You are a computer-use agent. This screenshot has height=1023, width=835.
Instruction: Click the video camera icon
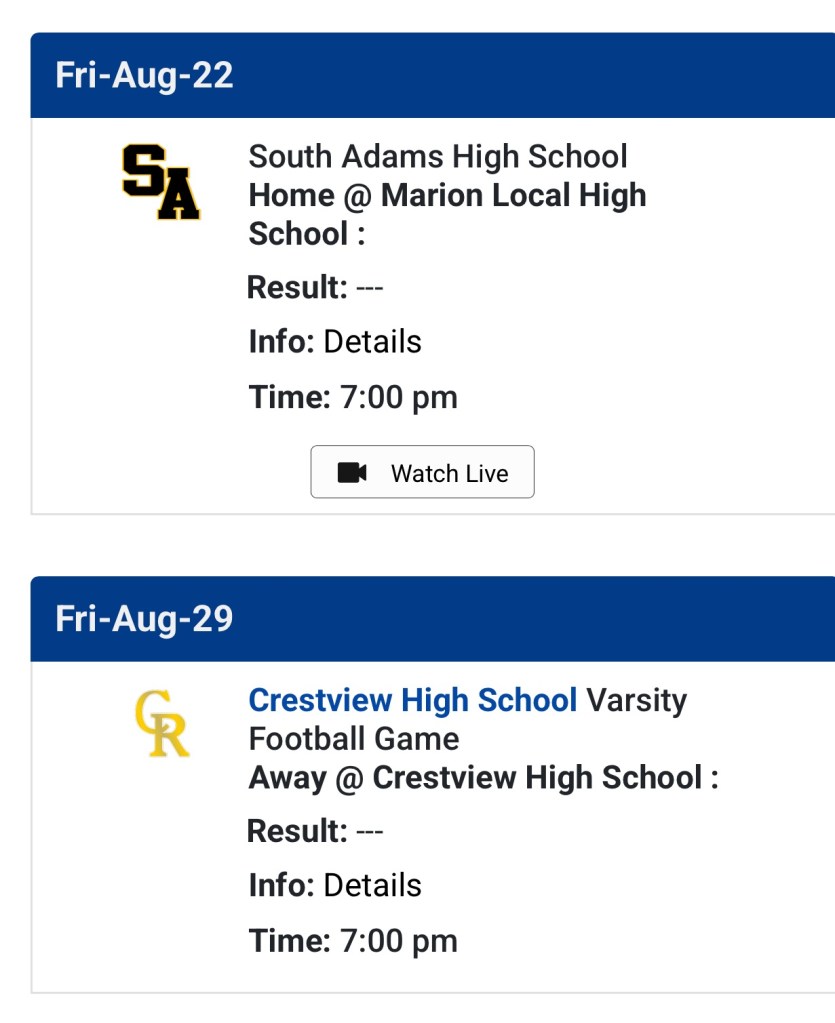[352, 473]
